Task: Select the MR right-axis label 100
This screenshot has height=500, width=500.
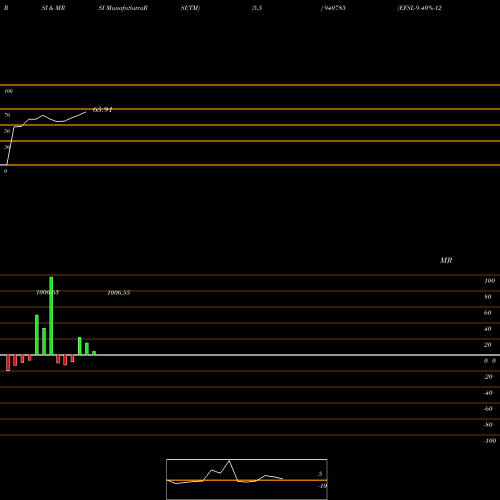Action: coord(489,281)
